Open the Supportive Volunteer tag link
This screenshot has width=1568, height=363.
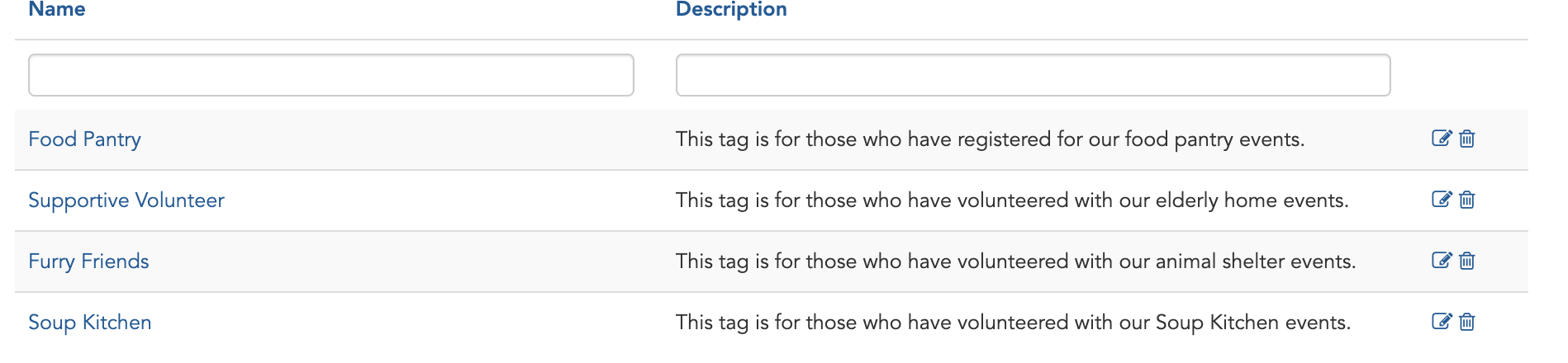pos(126,200)
